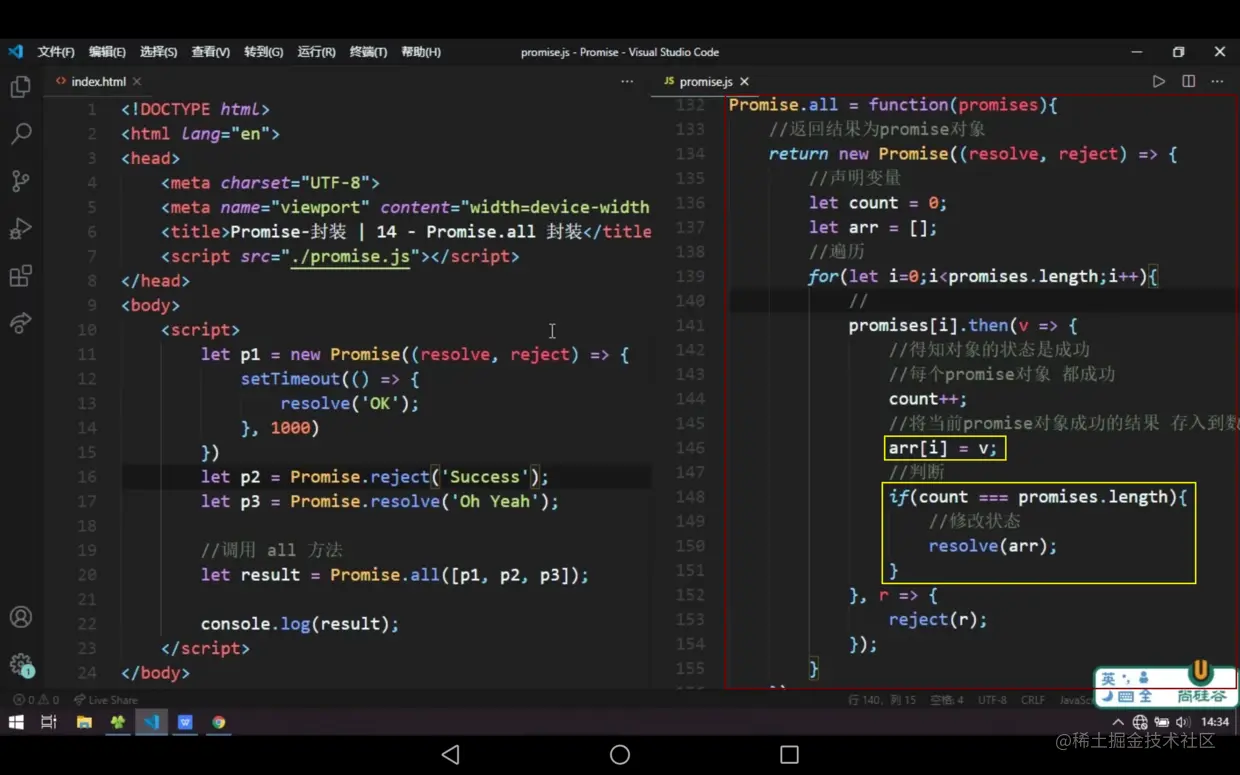
Task: Show hidden system tray icons
Action: coord(1117,722)
